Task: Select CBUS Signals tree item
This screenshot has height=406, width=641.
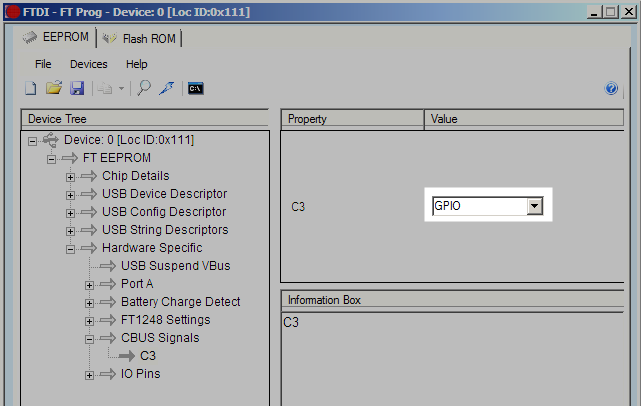Action: pos(160,338)
